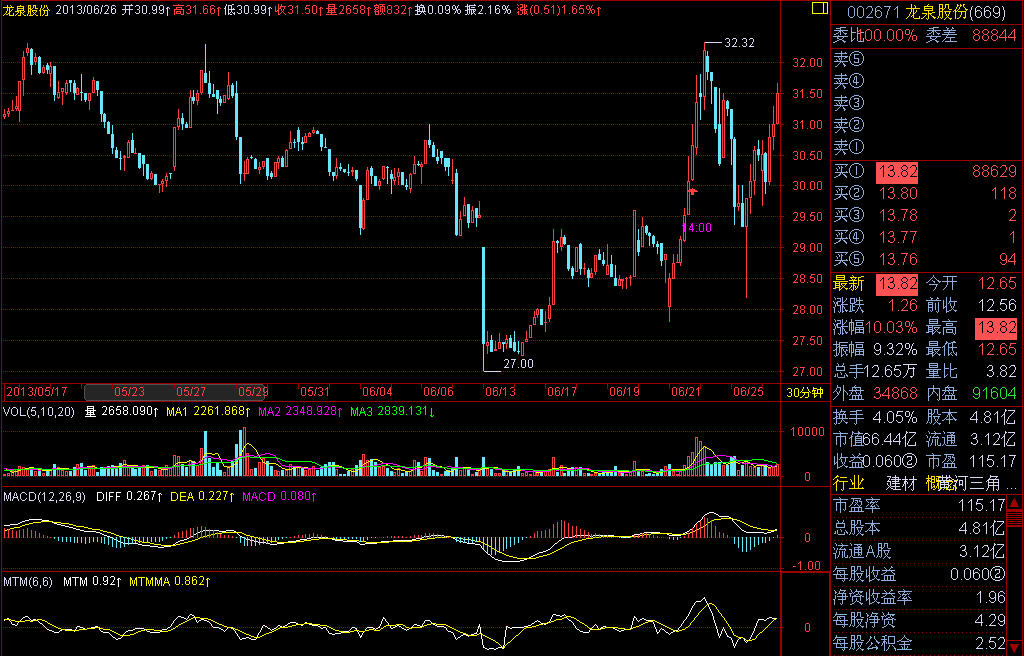Click stock code 002671 in the quote header

coord(872,11)
